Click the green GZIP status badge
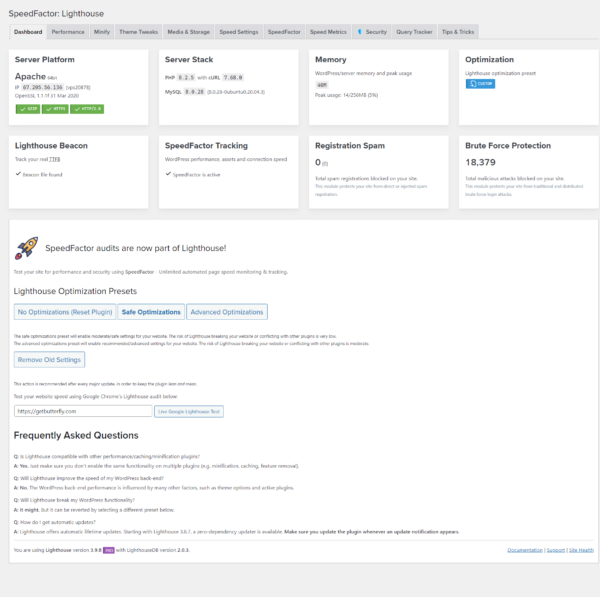 pos(28,109)
